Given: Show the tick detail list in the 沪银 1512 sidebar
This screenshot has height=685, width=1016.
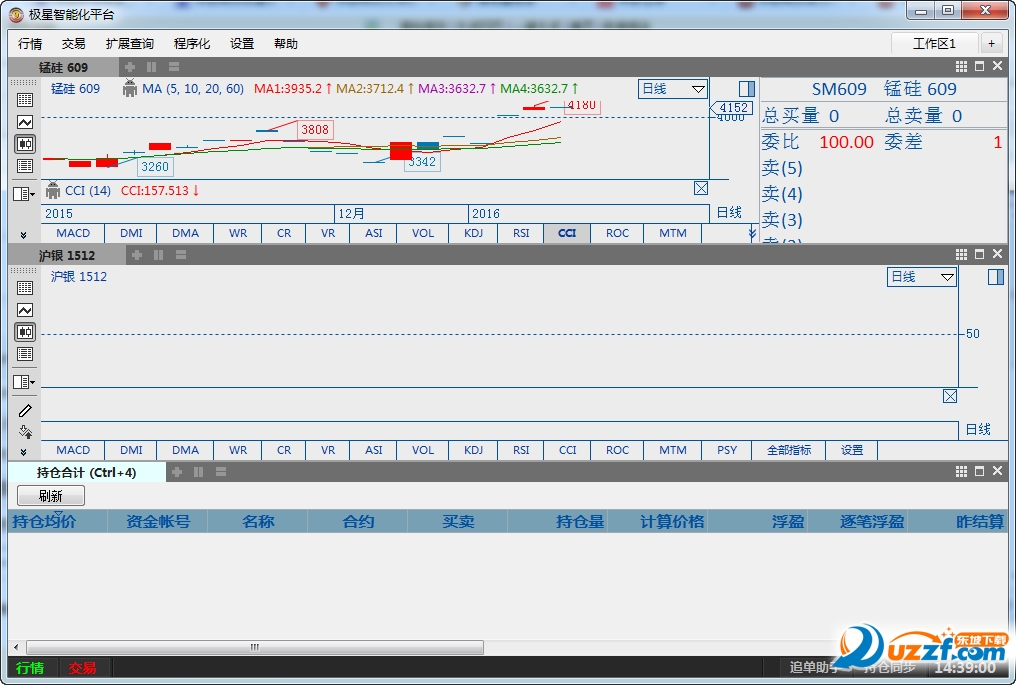Looking at the screenshot, I should click(x=25, y=354).
